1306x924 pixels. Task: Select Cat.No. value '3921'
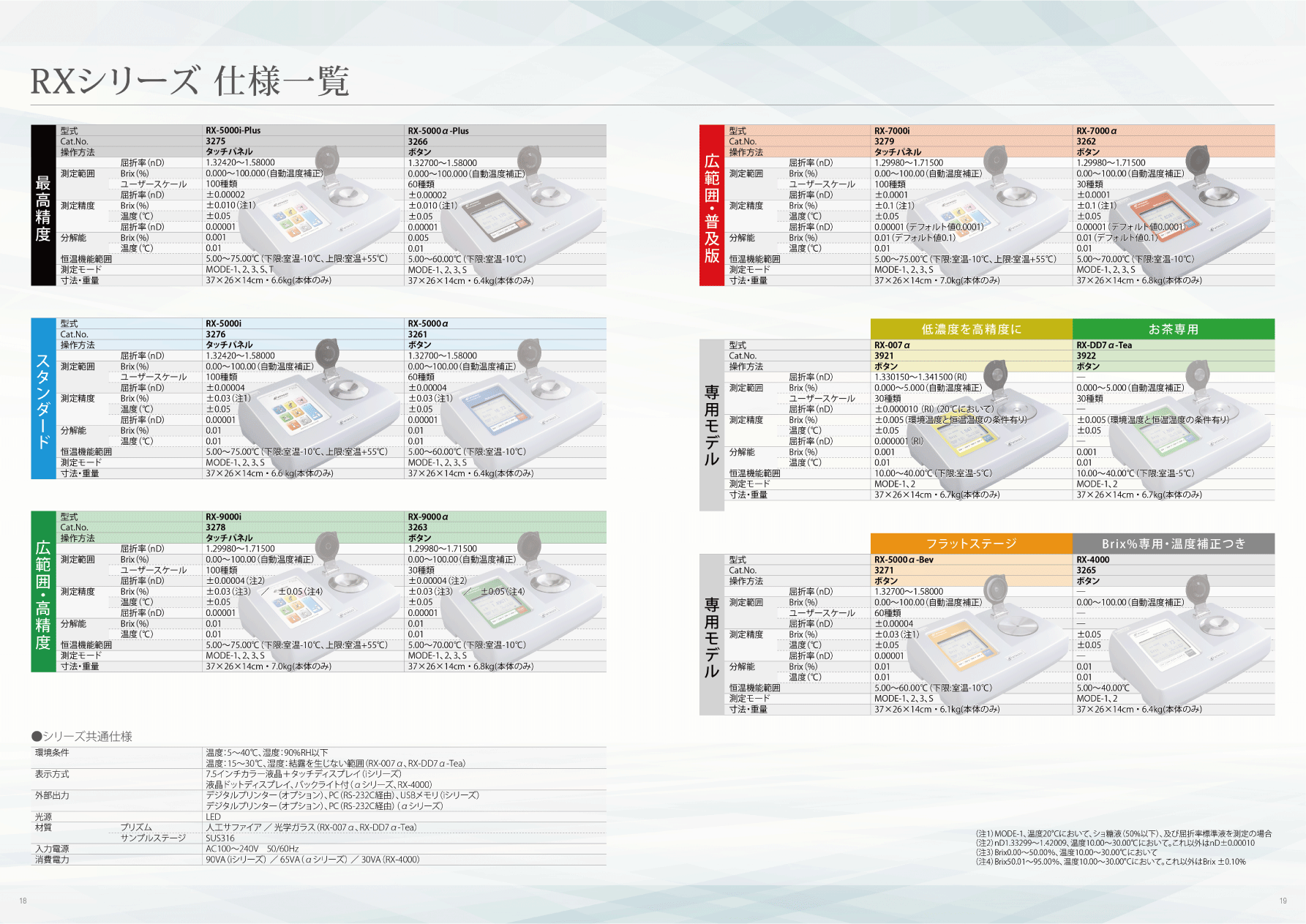(885, 356)
